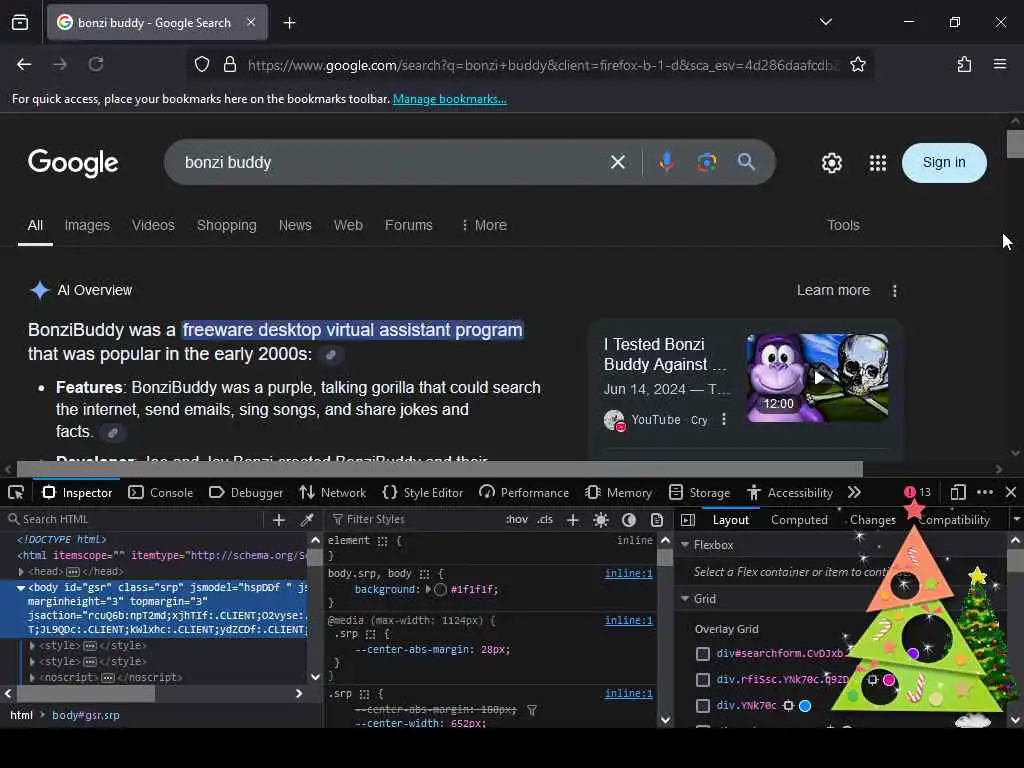The image size is (1024, 768).
Task: Open the DevTools customize three-dot menu
Action: click(x=985, y=492)
